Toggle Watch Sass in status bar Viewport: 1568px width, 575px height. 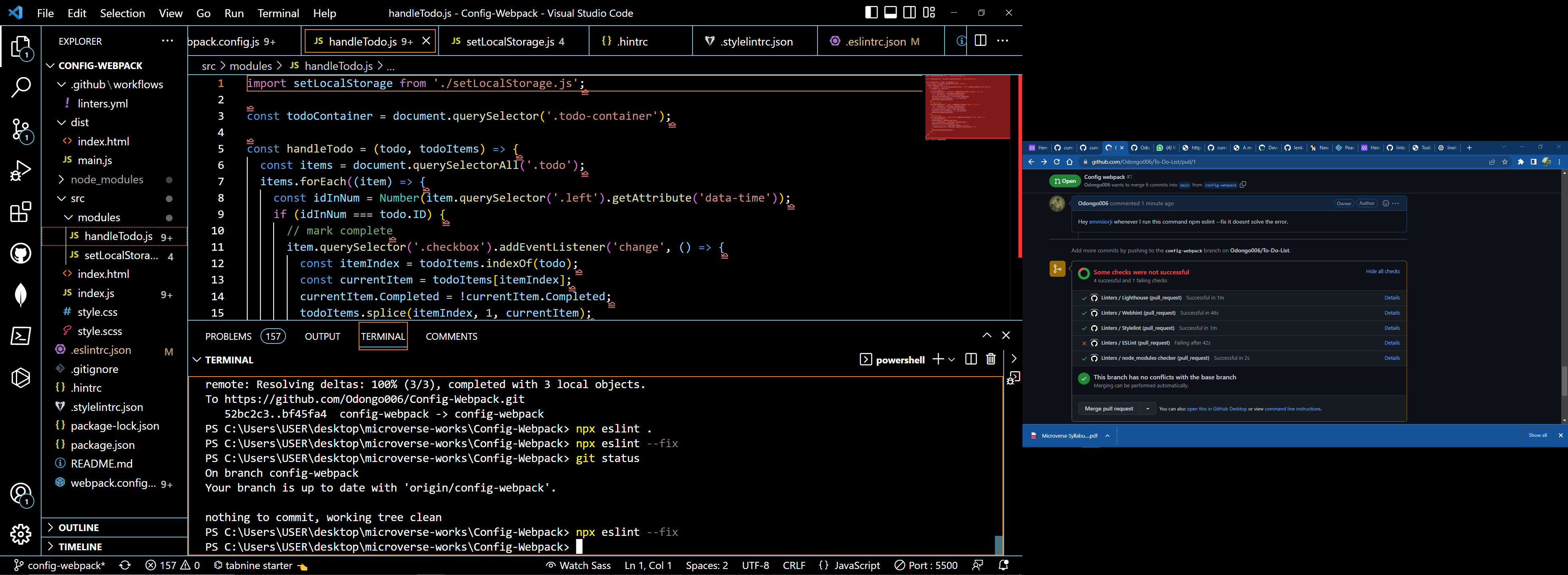coord(578,565)
